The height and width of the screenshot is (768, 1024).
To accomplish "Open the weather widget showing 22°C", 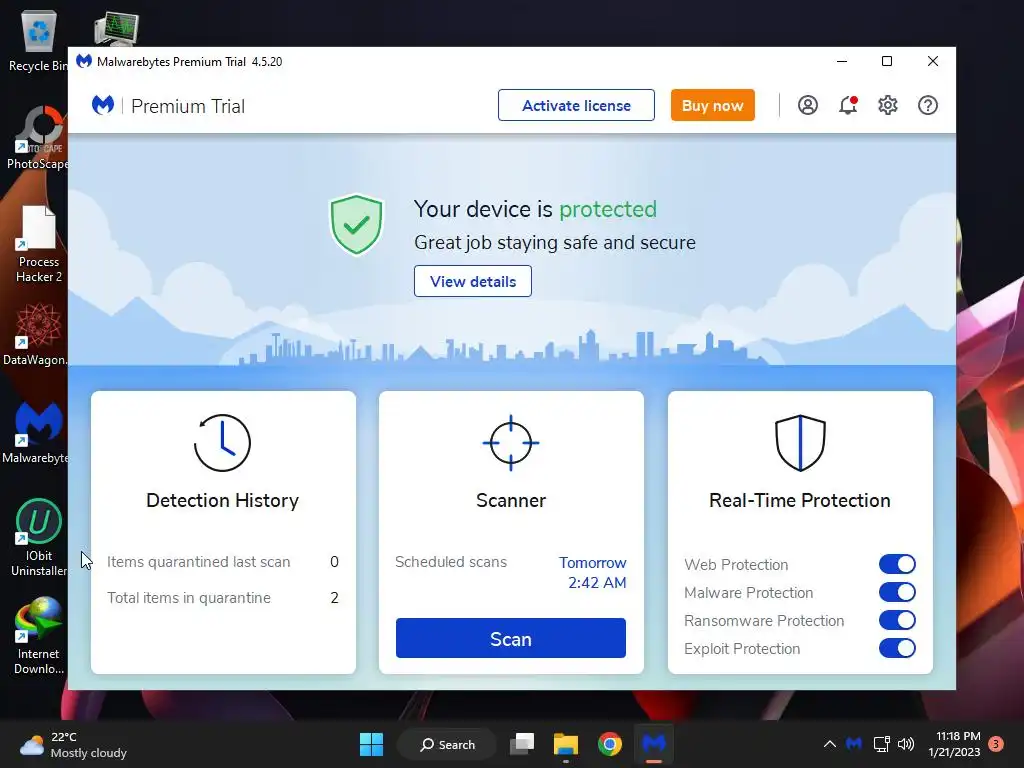I will pos(74,744).
